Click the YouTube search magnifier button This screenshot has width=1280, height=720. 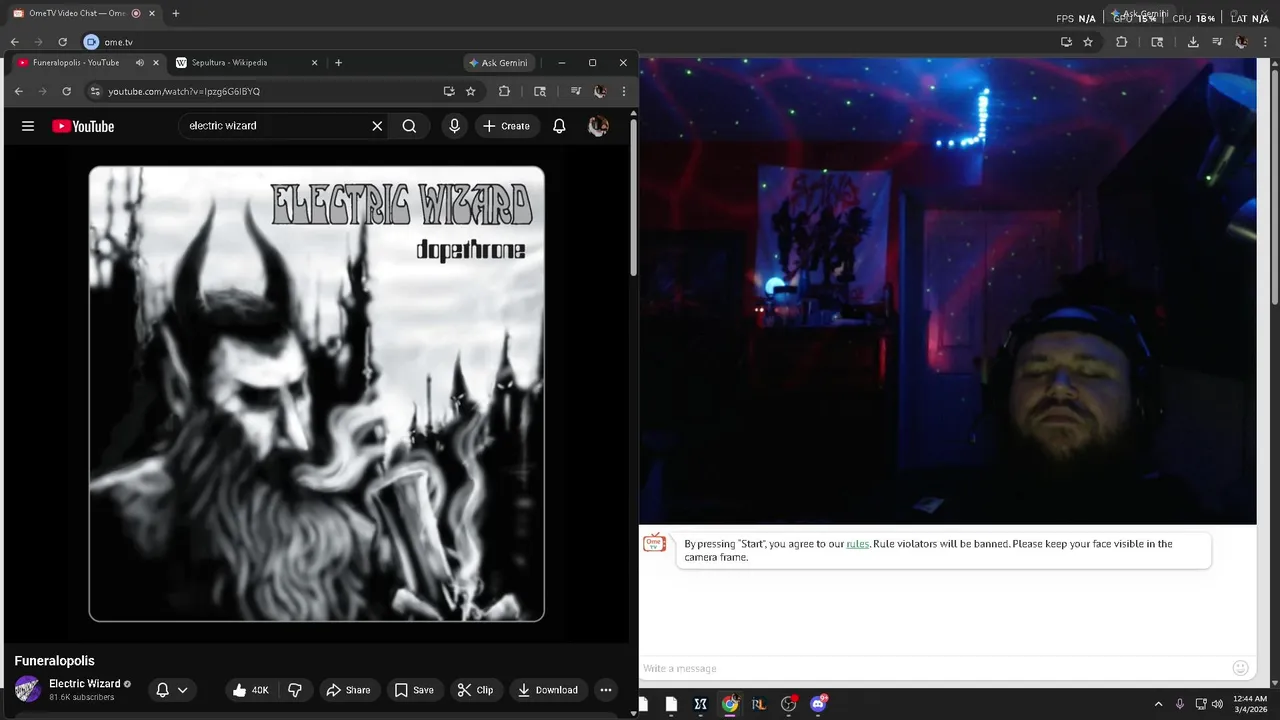click(409, 126)
